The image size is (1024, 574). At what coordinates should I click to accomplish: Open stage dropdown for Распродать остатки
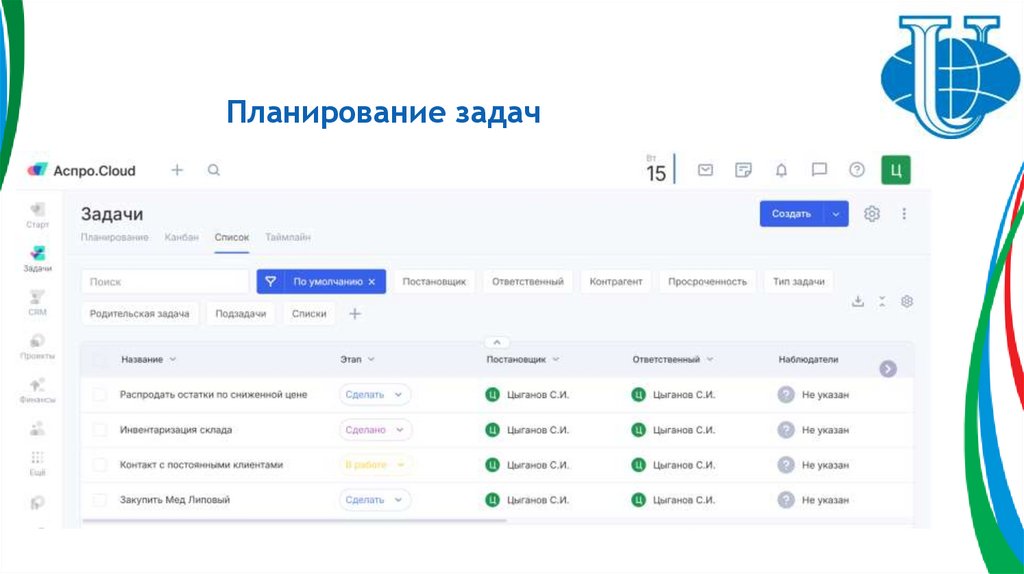point(375,395)
